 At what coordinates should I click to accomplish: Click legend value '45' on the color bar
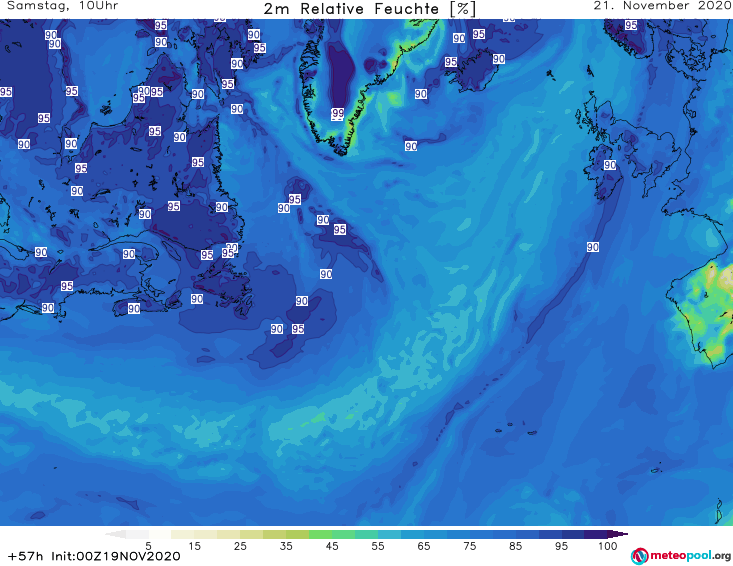(332, 546)
